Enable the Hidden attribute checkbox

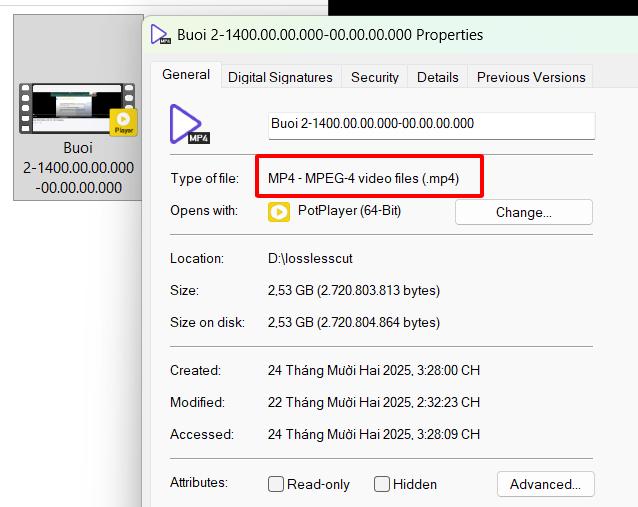coord(382,484)
